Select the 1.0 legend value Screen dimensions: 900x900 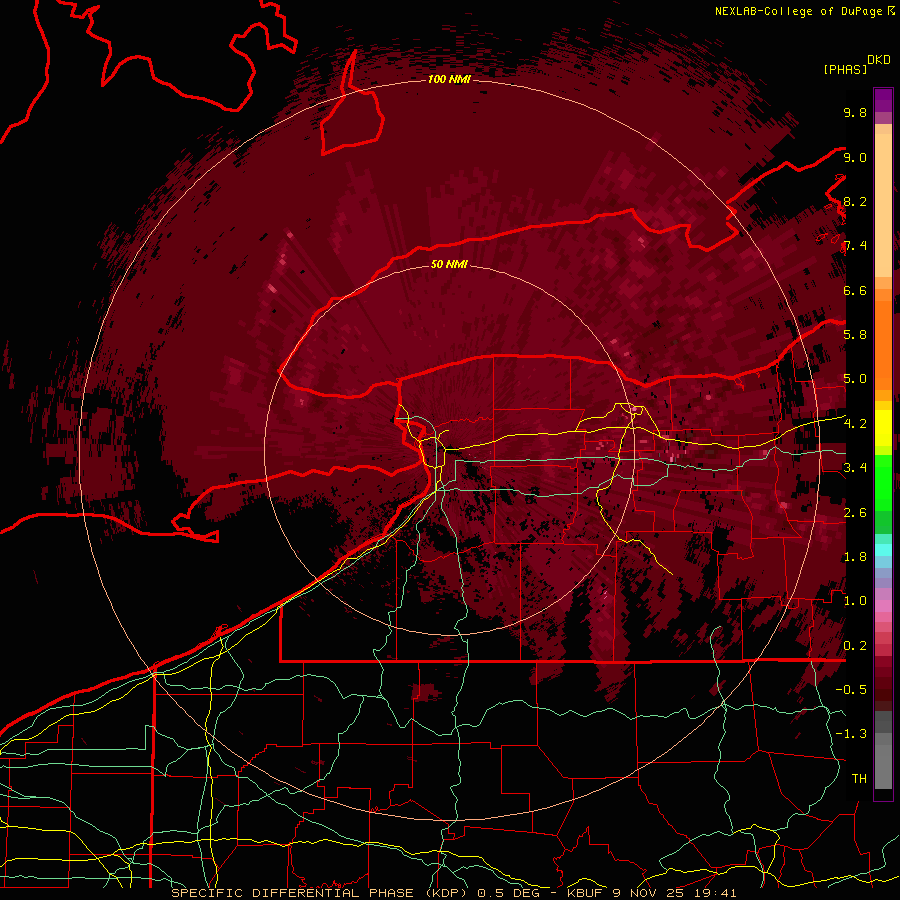pos(855,601)
